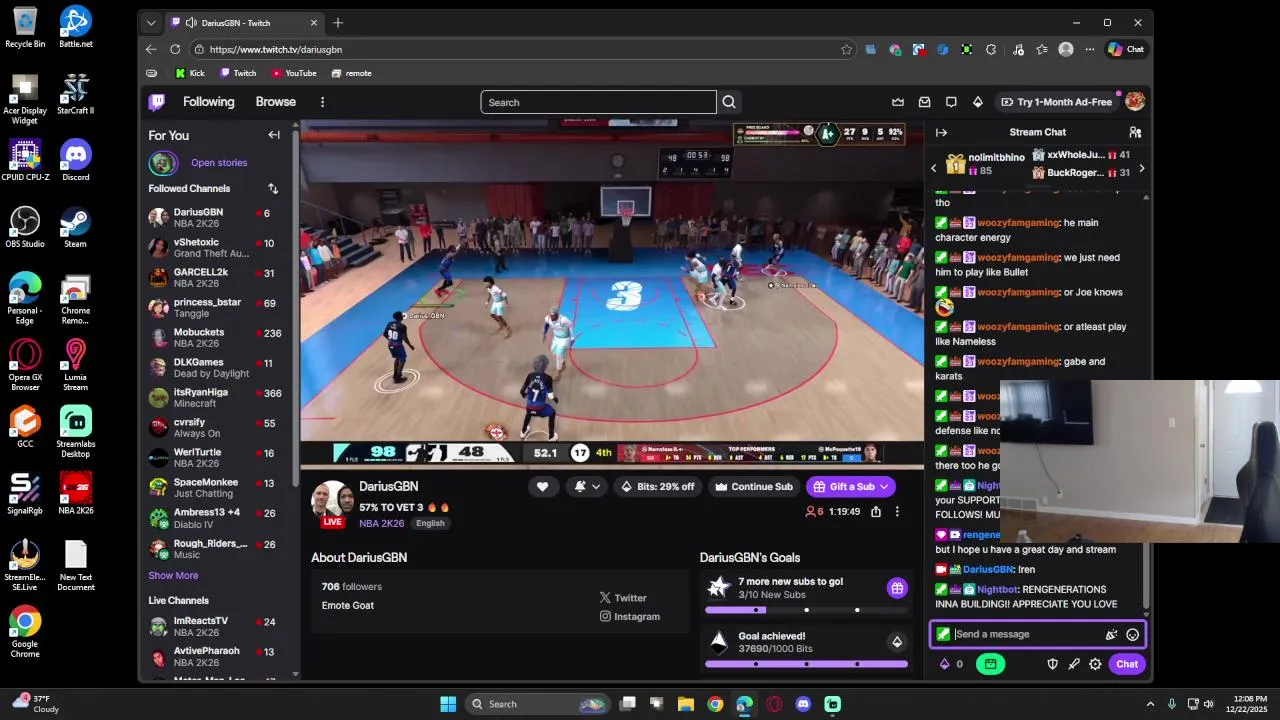Sort followed channels with arrows icon
1280x720 pixels.
(273, 189)
